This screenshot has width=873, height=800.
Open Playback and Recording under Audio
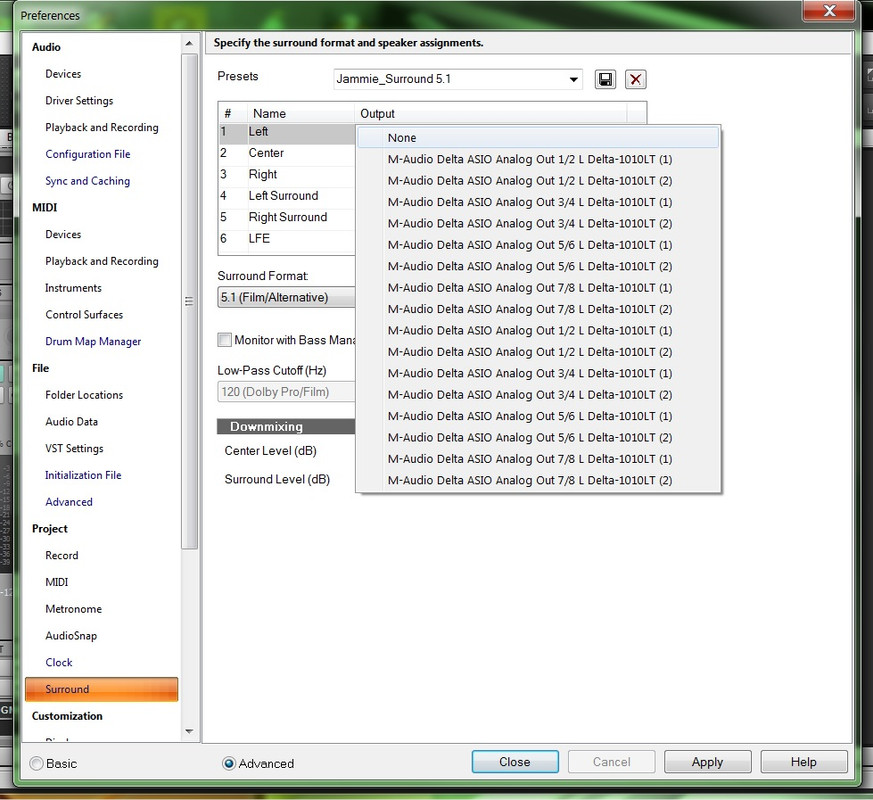pyautogui.click(x=102, y=127)
